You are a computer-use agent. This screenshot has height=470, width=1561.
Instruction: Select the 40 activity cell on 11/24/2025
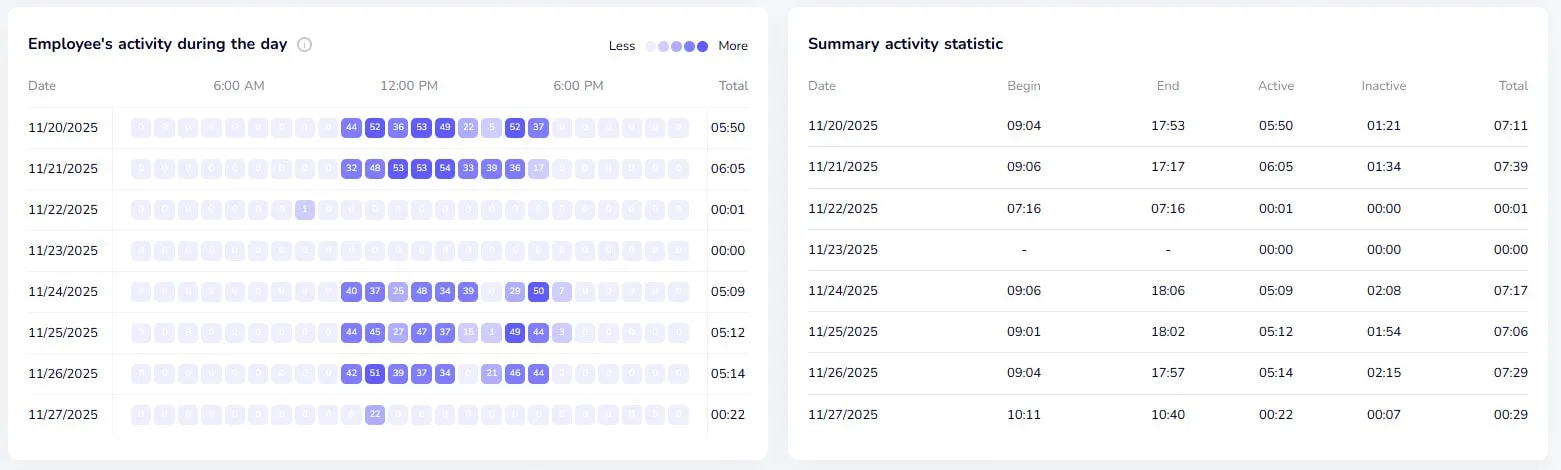tap(351, 292)
